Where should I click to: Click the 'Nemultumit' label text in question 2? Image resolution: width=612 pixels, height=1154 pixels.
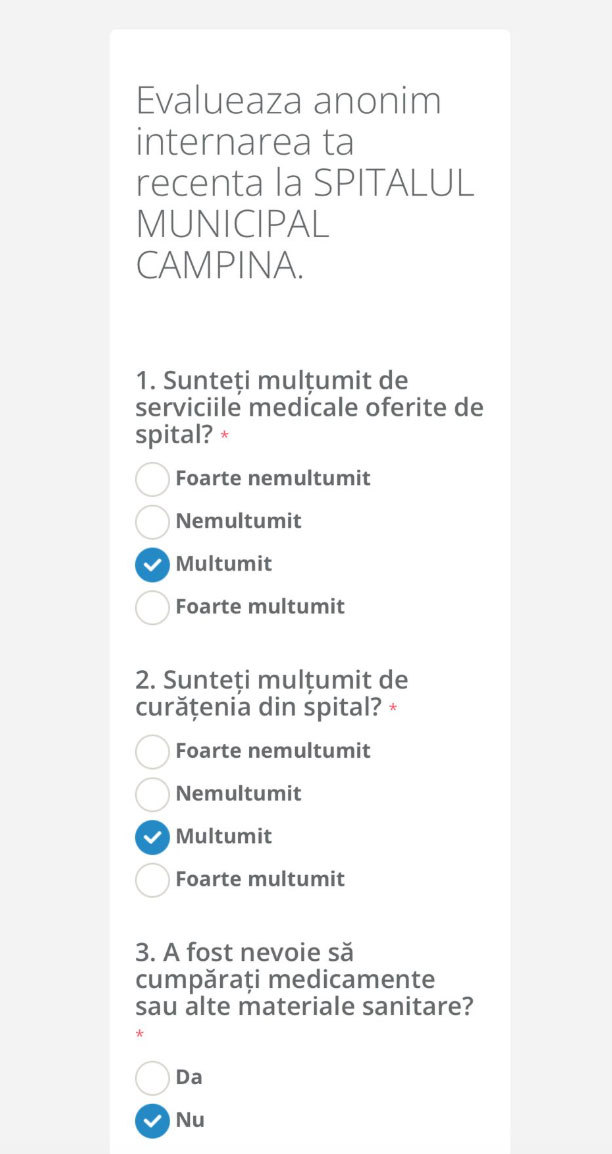tap(238, 793)
